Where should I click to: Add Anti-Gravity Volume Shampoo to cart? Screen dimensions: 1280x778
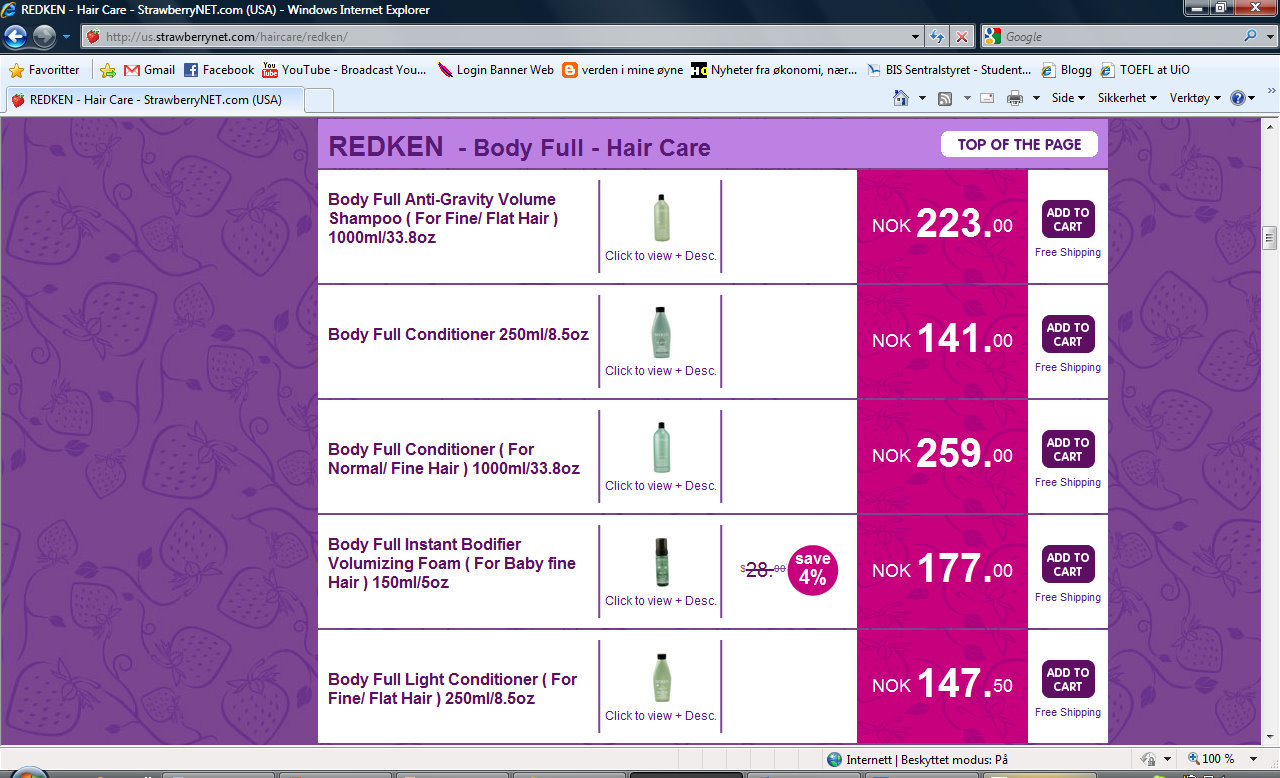coord(1068,219)
